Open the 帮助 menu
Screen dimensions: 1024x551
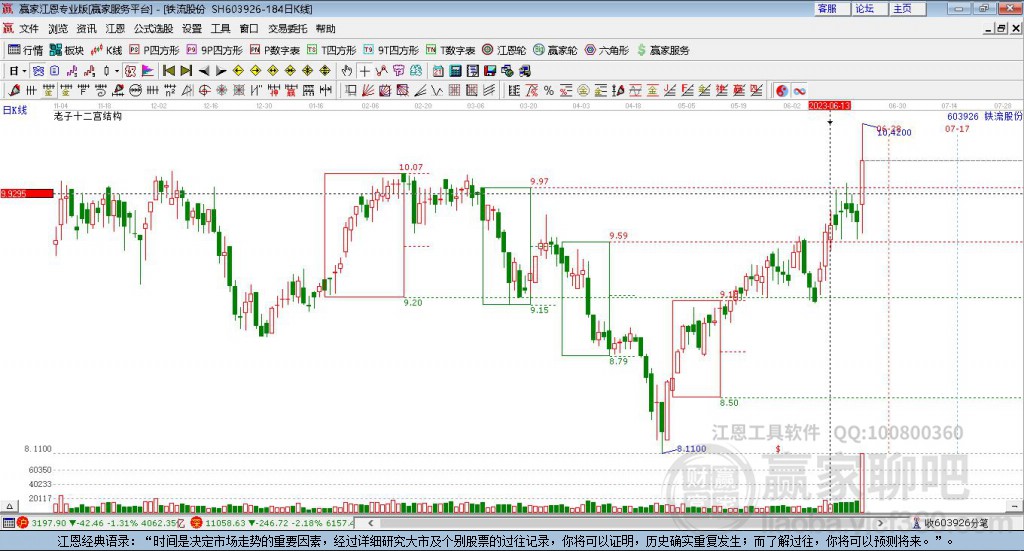(325, 29)
